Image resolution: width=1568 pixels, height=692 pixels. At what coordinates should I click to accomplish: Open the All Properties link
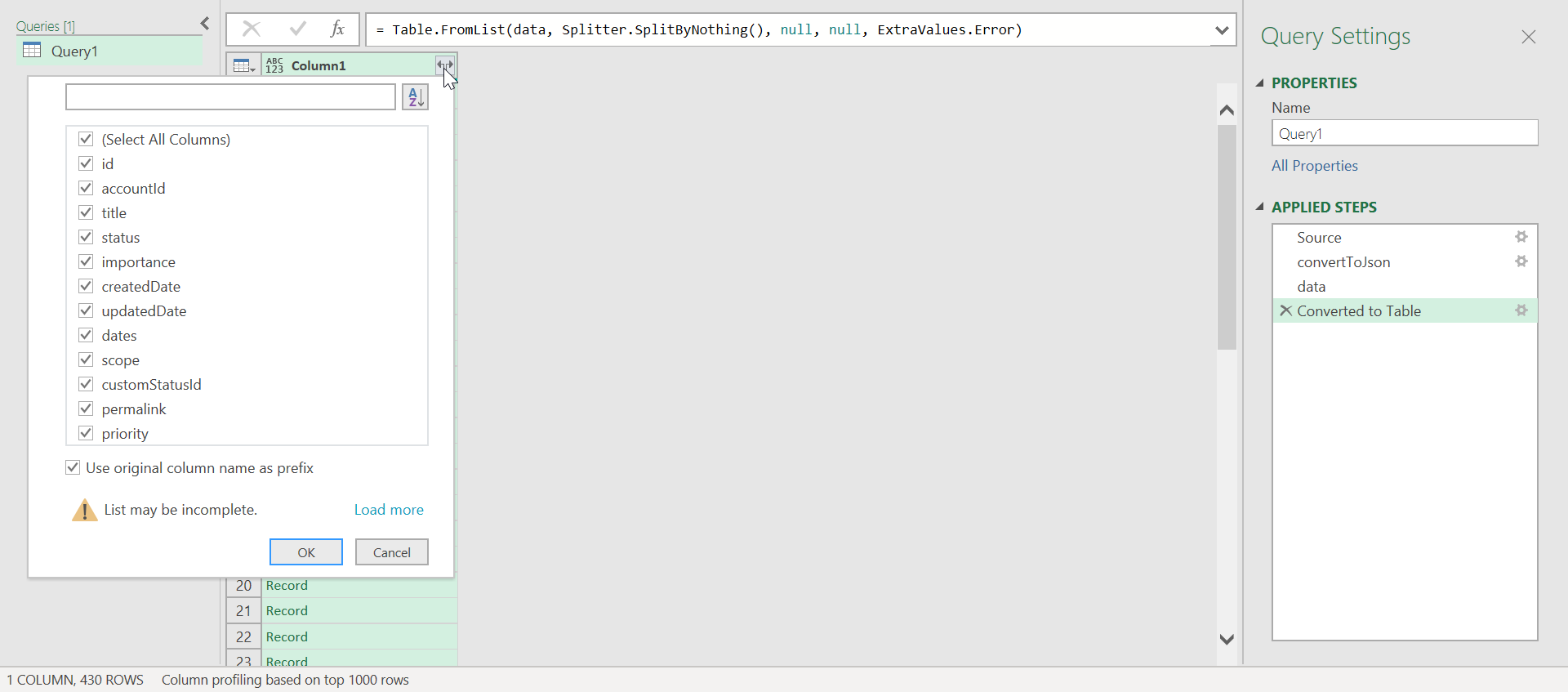pyautogui.click(x=1315, y=165)
